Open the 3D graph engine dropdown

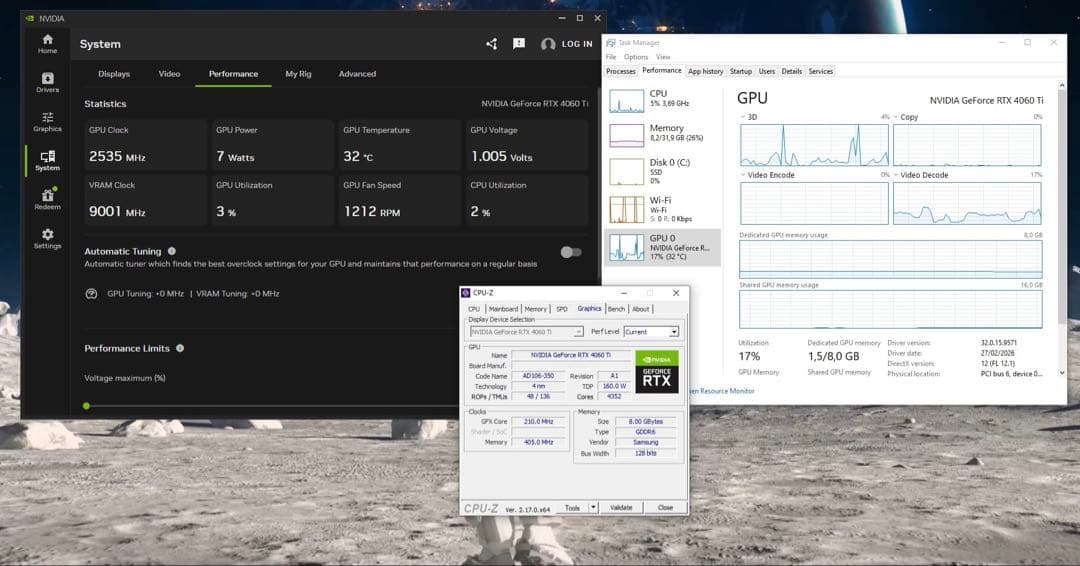[x=742, y=117]
